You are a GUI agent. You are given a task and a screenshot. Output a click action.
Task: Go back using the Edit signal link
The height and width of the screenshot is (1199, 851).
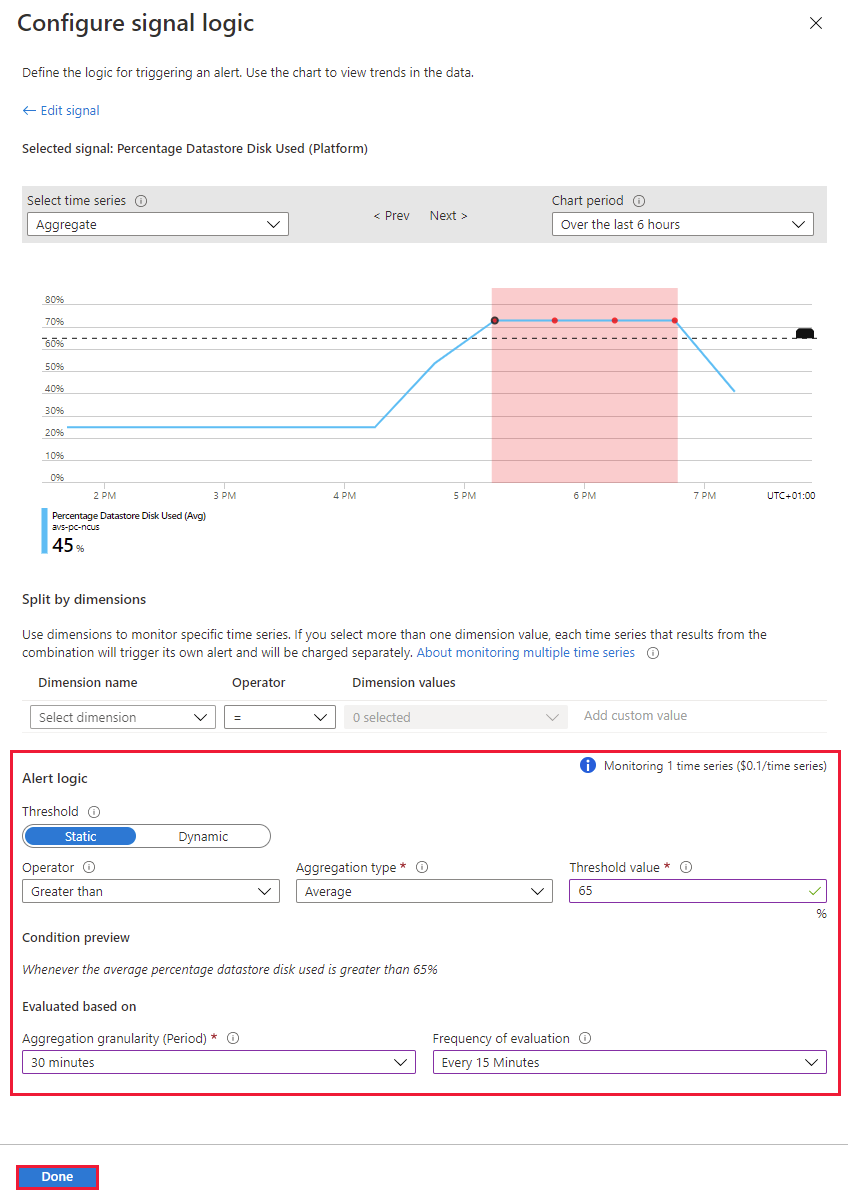60,110
